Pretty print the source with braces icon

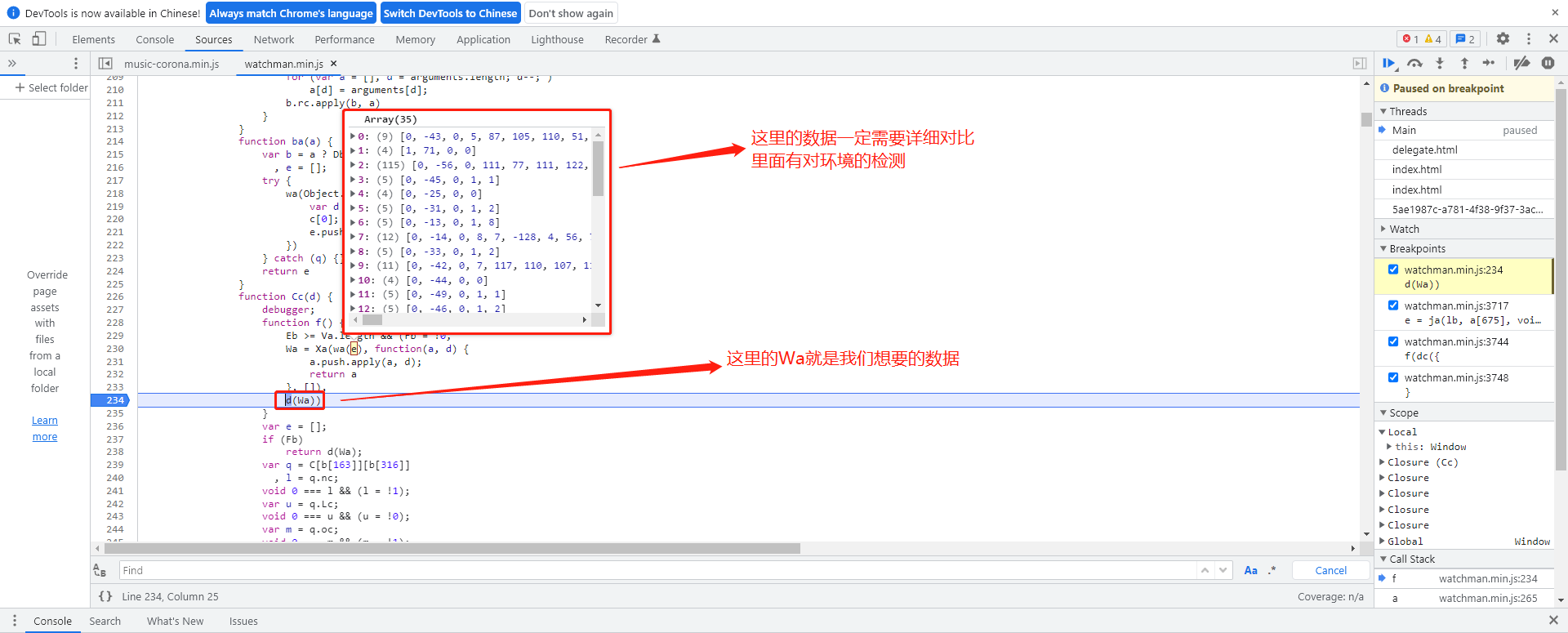coord(105,596)
